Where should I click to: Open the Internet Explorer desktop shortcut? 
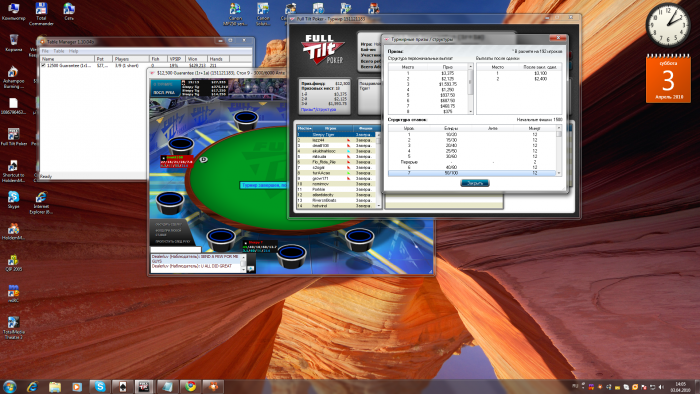pyautogui.click(x=41, y=203)
